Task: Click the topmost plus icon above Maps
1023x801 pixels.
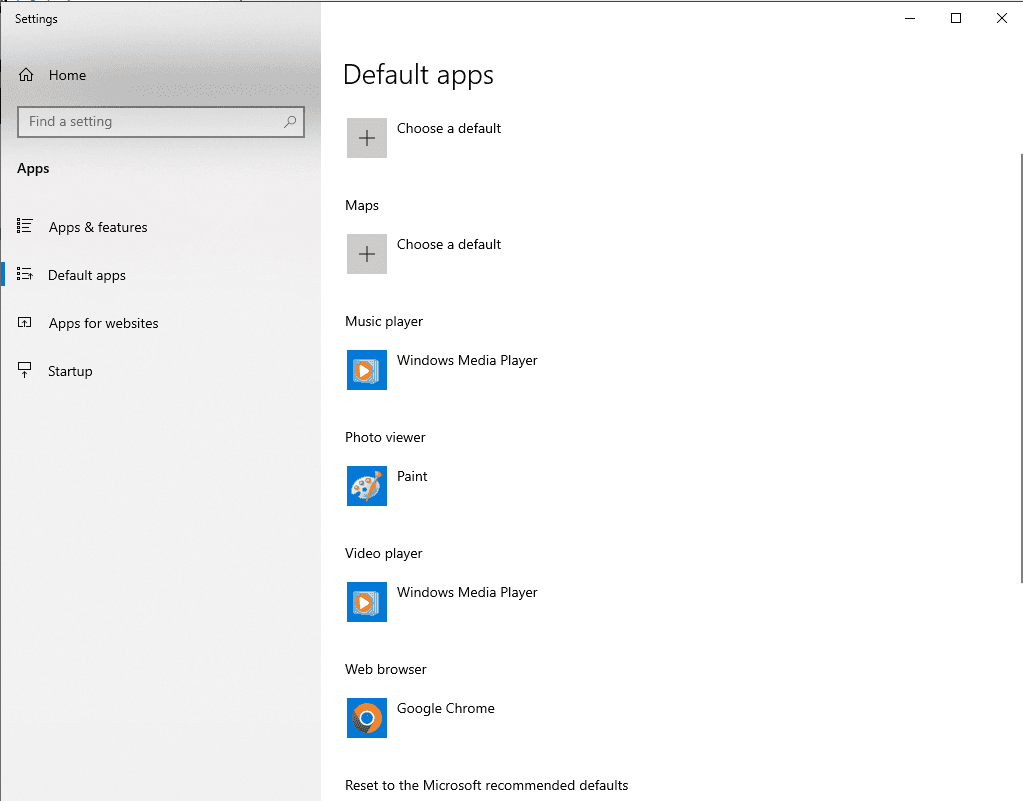Action: 366,138
